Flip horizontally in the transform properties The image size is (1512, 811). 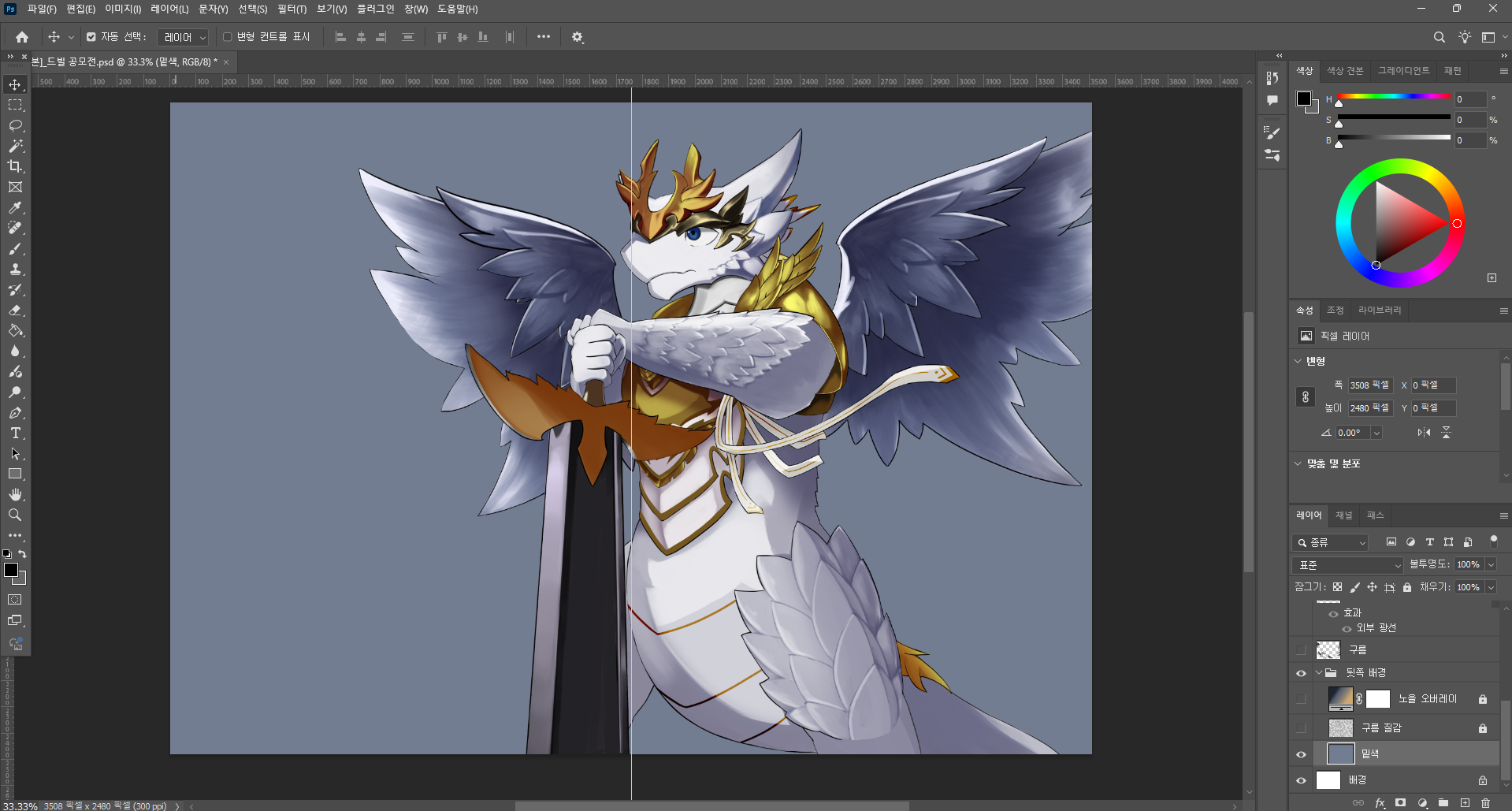coord(1424,432)
